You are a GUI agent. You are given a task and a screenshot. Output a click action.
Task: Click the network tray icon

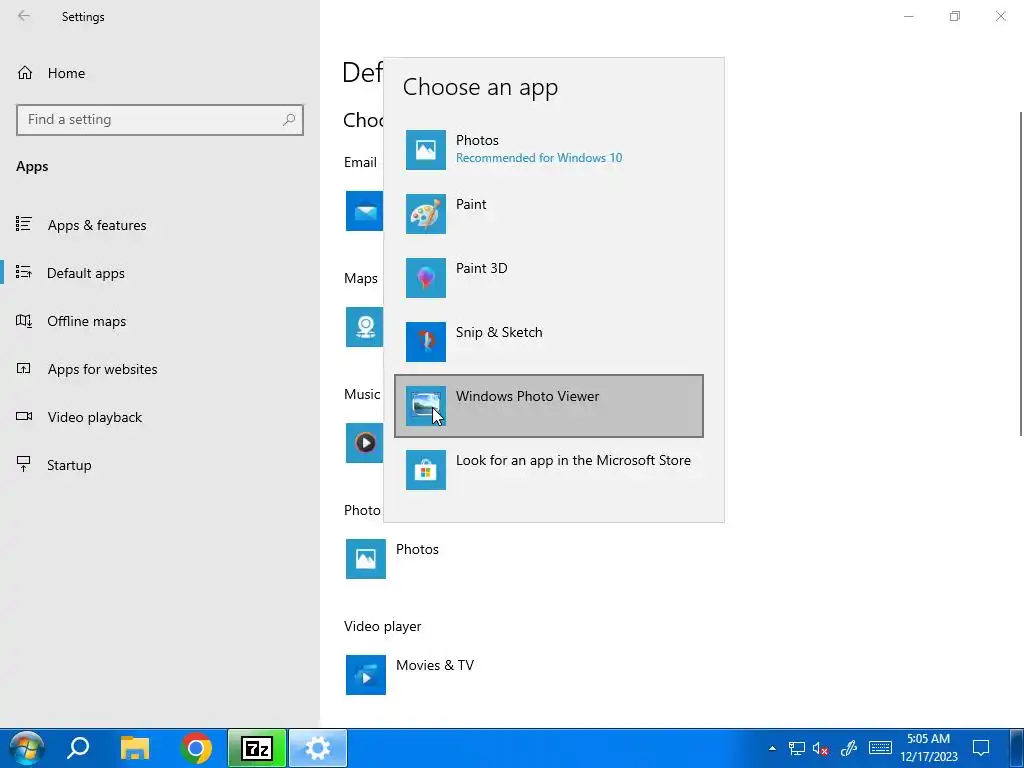point(797,748)
